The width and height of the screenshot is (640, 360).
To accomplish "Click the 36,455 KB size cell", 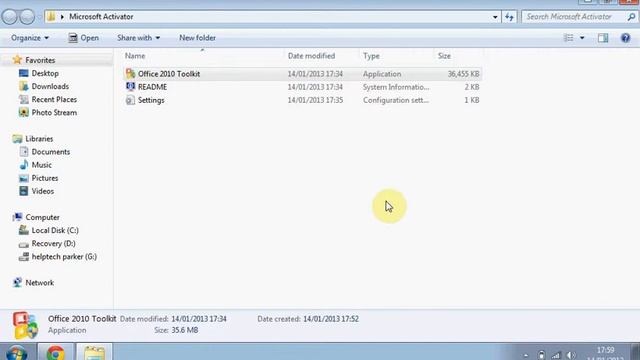I will (463, 74).
